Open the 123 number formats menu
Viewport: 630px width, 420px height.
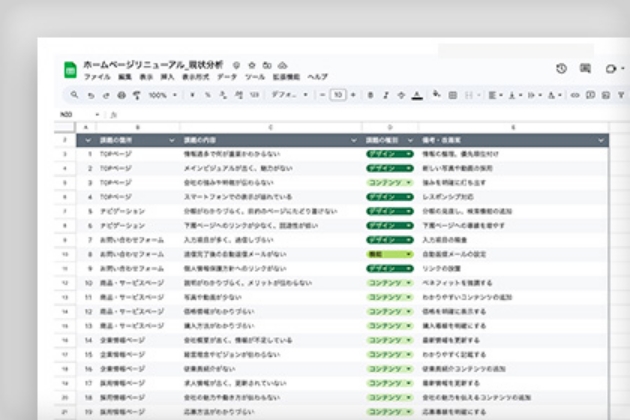[254, 95]
